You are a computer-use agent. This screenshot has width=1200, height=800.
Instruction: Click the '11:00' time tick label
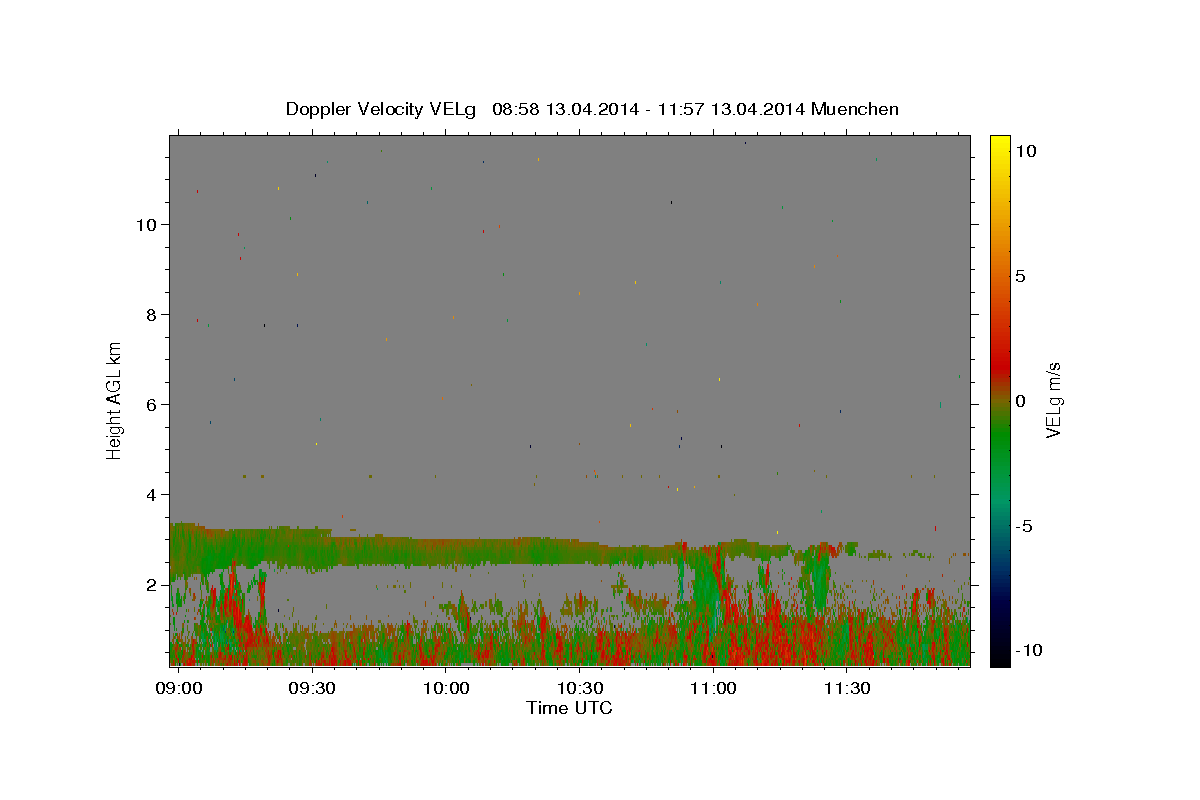pos(713,688)
